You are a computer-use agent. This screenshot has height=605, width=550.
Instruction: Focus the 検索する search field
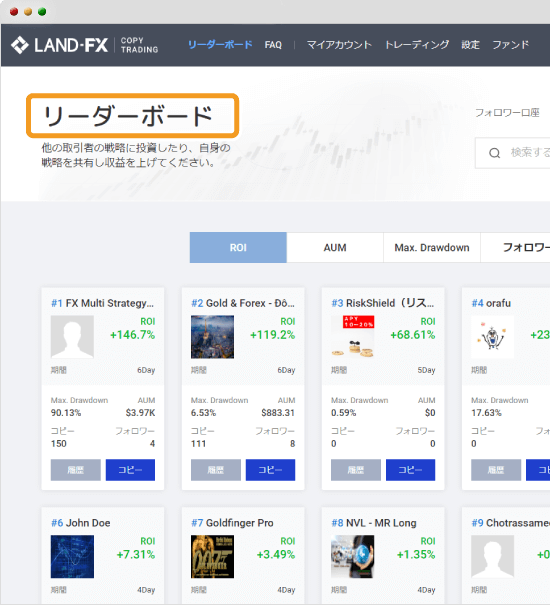[x=513, y=153]
